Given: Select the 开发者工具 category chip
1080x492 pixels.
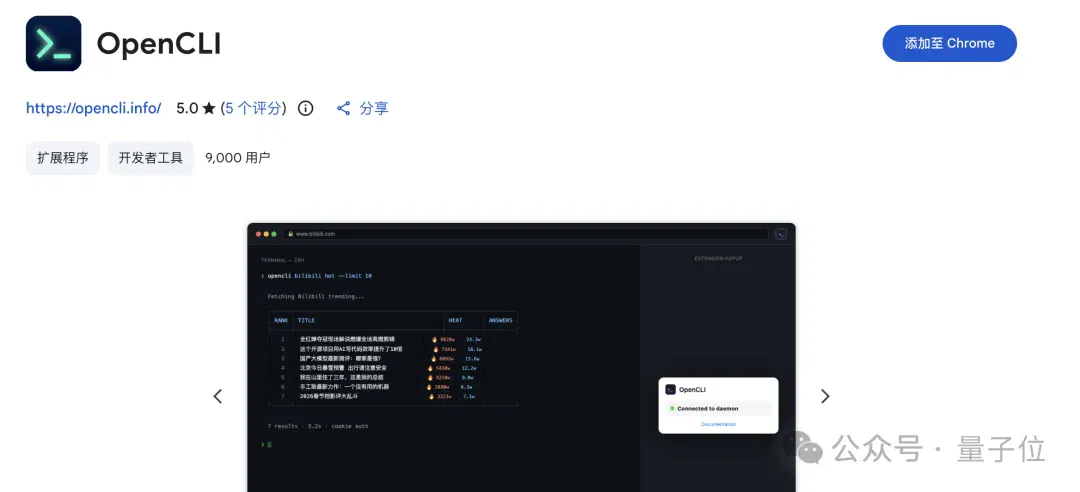Looking at the screenshot, I should [x=151, y=158].
